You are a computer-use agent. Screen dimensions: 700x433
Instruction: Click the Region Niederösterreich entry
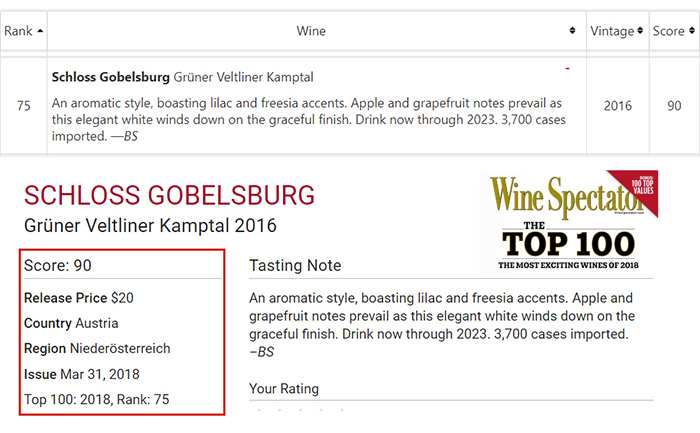click(x=97, y=348)
